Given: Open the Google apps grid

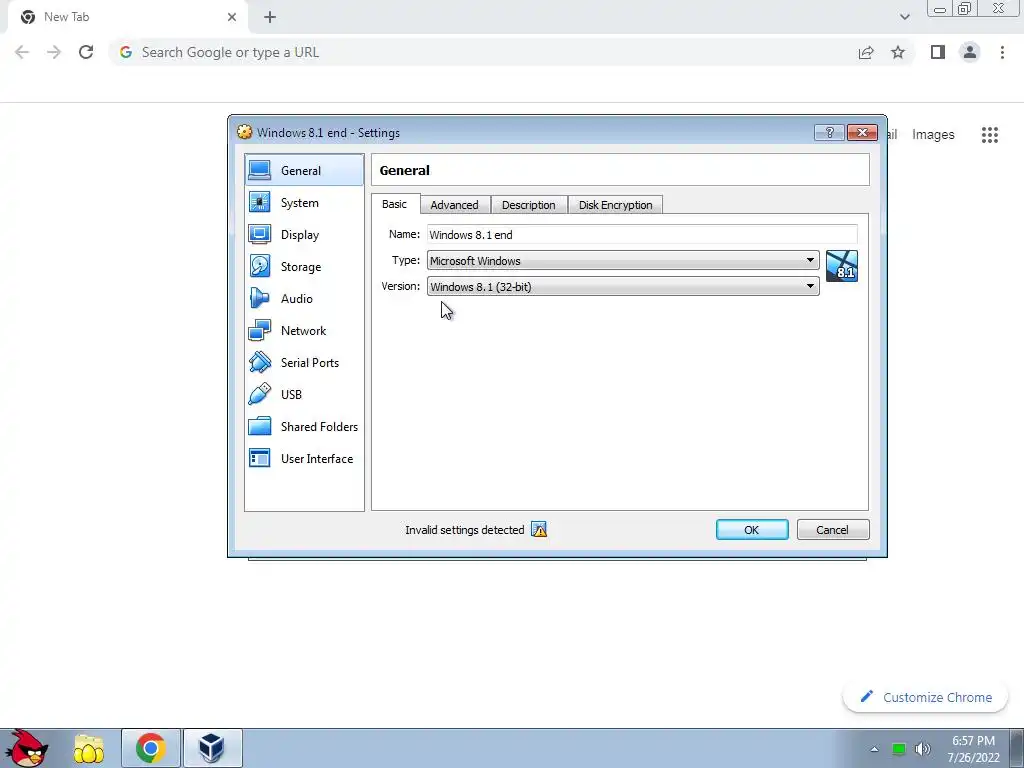Looking at the screenshot, I should point(990,135).
